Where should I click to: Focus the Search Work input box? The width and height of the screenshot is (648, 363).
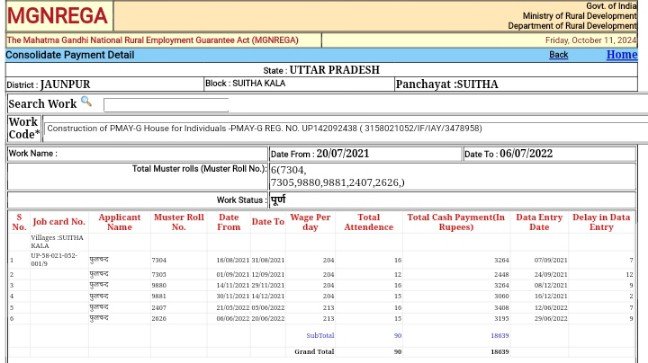(x=166, y=105)
